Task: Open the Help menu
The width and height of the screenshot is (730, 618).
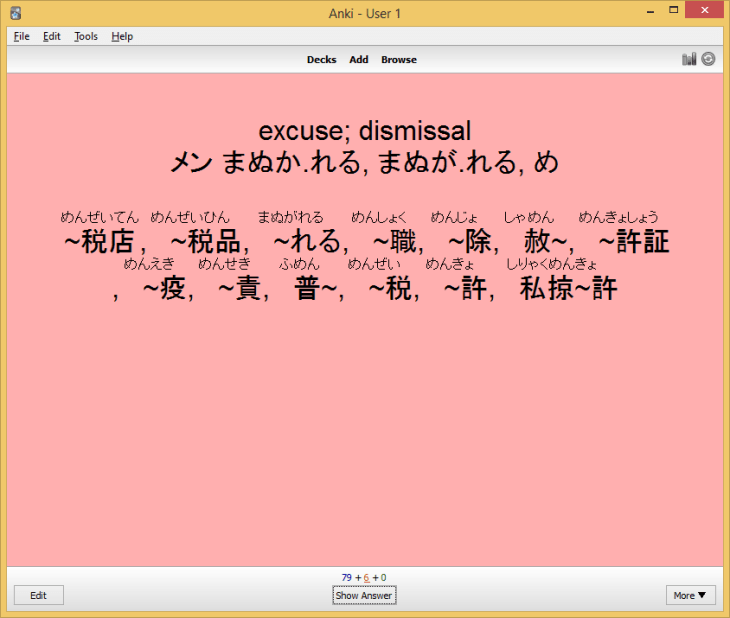Action: pyautogui.click(x=122, y=36)
